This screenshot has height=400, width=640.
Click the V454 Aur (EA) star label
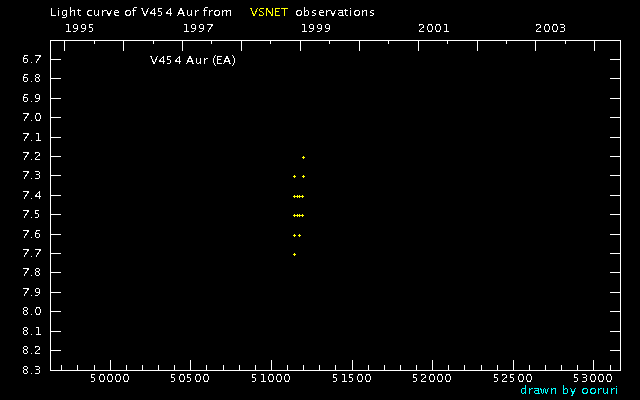tap(192, 60)
